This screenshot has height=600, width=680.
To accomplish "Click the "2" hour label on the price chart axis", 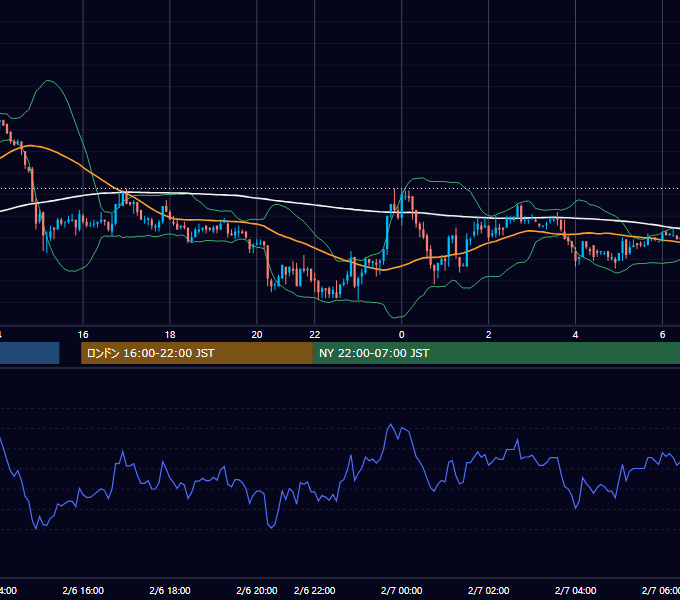I will click(488, 335).
